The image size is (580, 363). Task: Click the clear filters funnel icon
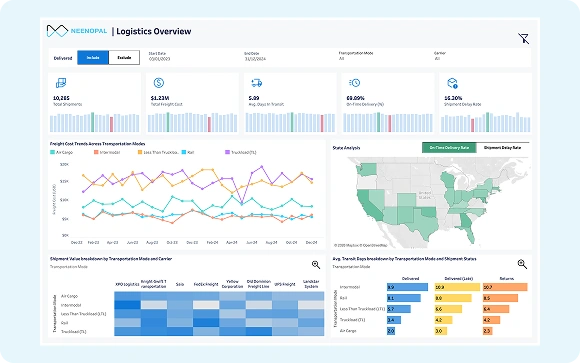[523, 38]
